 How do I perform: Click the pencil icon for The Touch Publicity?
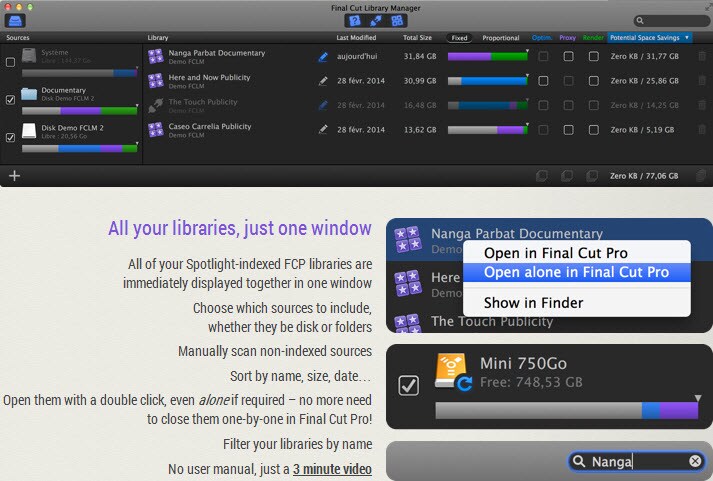323,105
